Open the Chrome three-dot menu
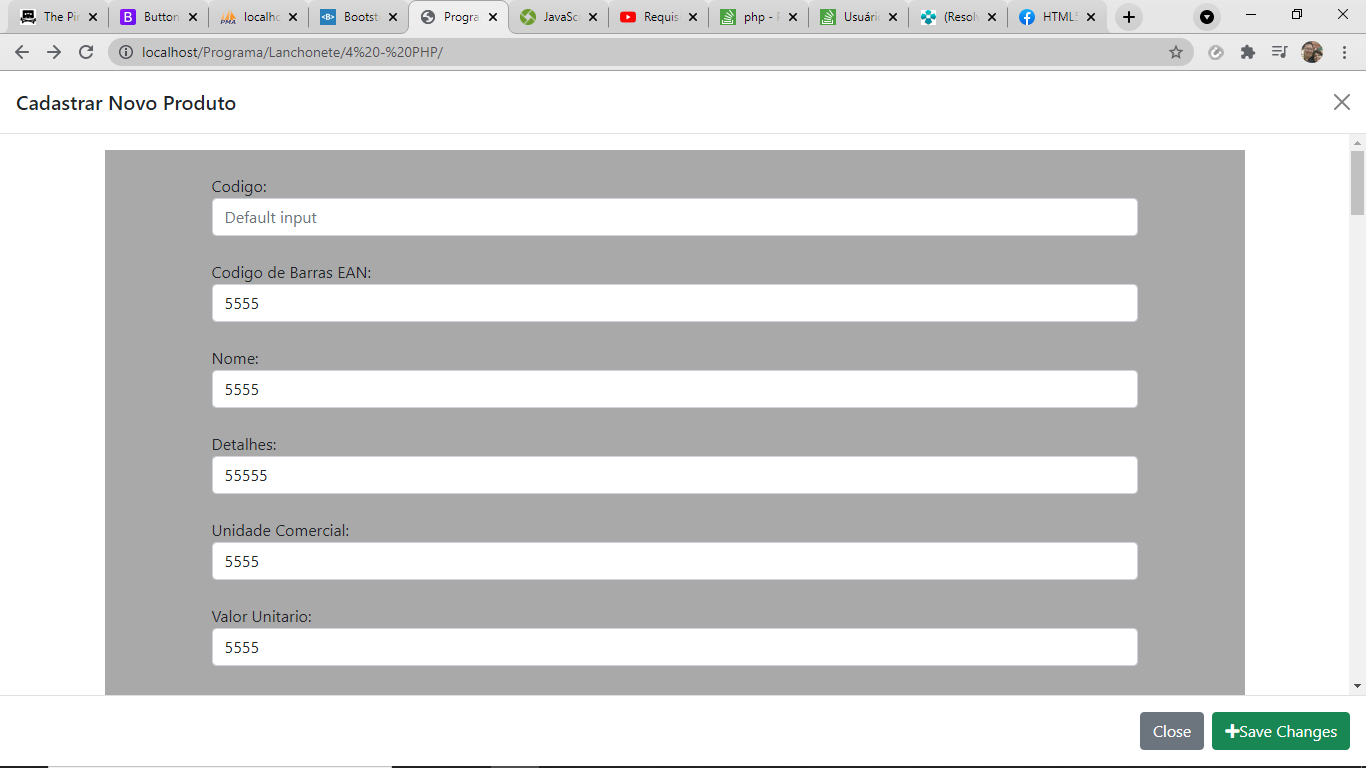The image size is (1366, 768). 1344,52
